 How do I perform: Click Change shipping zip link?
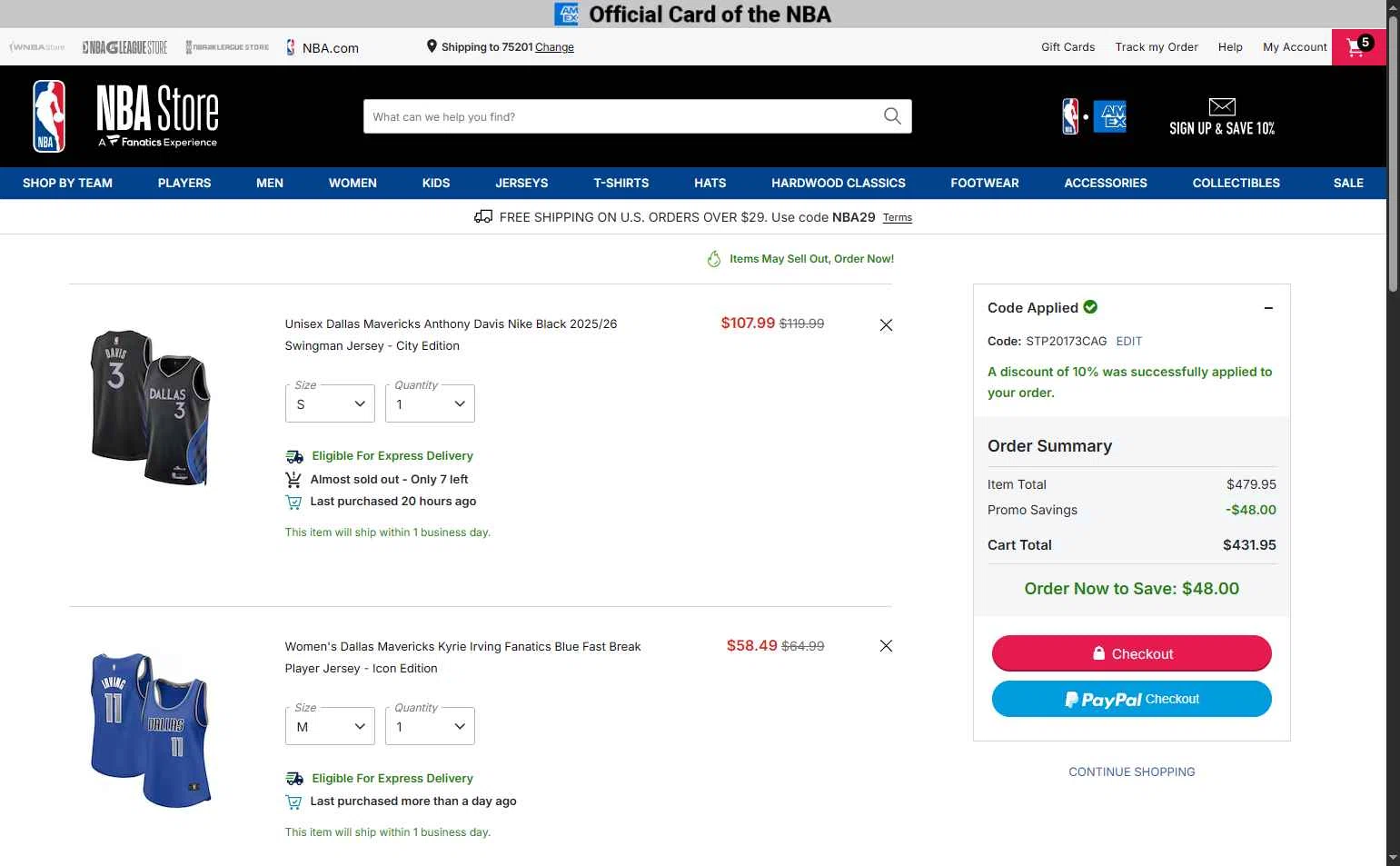(x=554, y=47)
